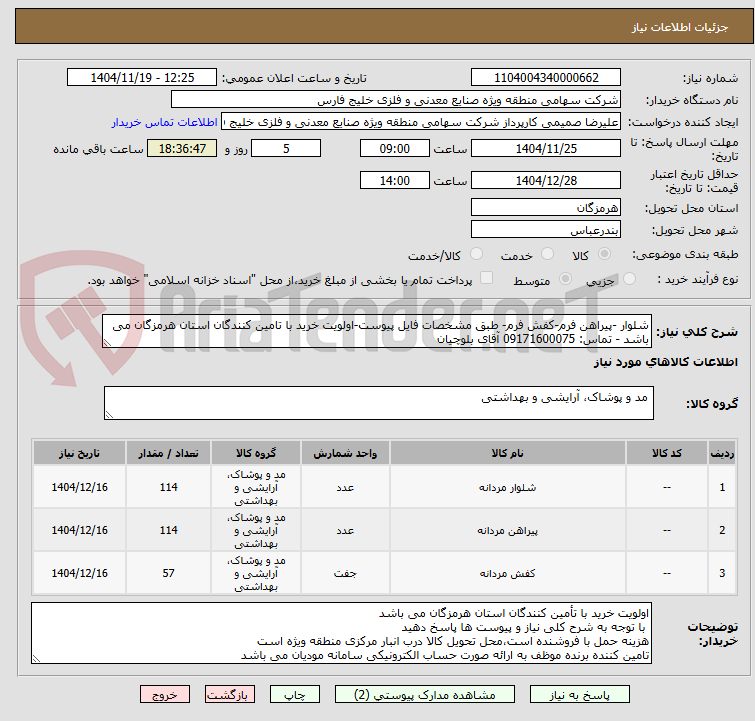Click the deadline time field 09:00
This screenshot has height=721, width=755.
pyautogui.click(x=394, y=148)
